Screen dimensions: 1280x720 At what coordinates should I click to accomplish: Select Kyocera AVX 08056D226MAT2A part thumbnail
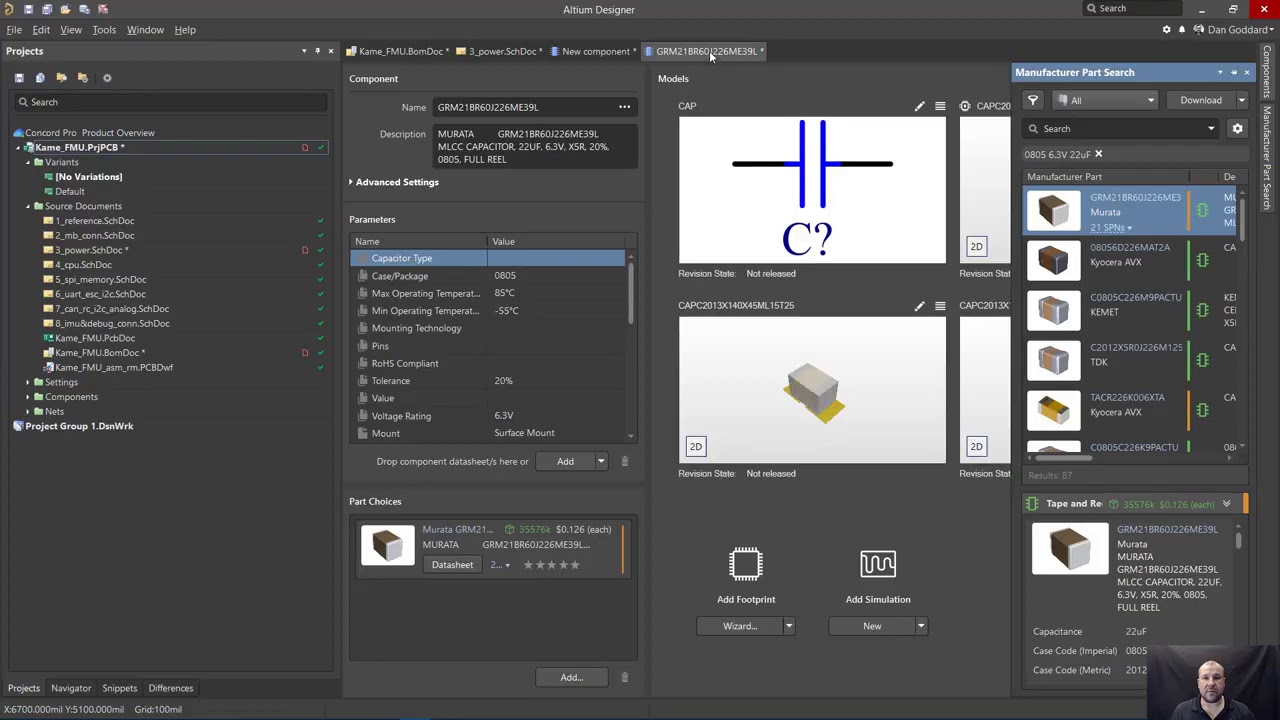[1053, 260]
